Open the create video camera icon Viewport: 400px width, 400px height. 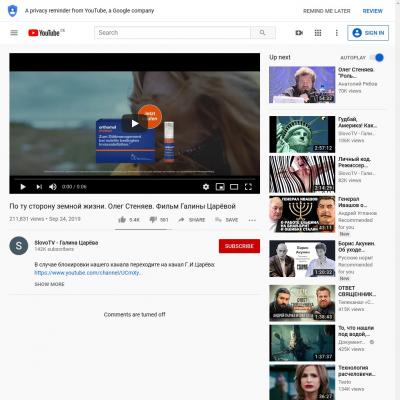[299, 33]
